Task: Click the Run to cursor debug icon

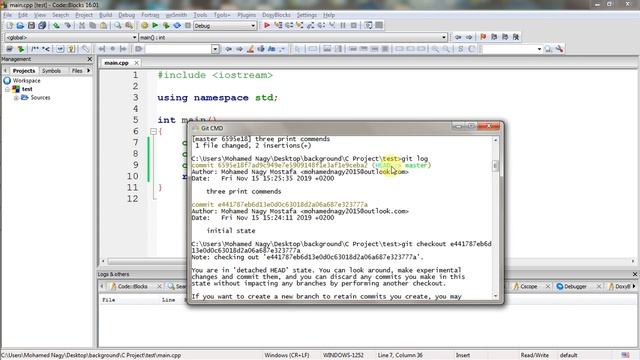Action: [278, 25]
